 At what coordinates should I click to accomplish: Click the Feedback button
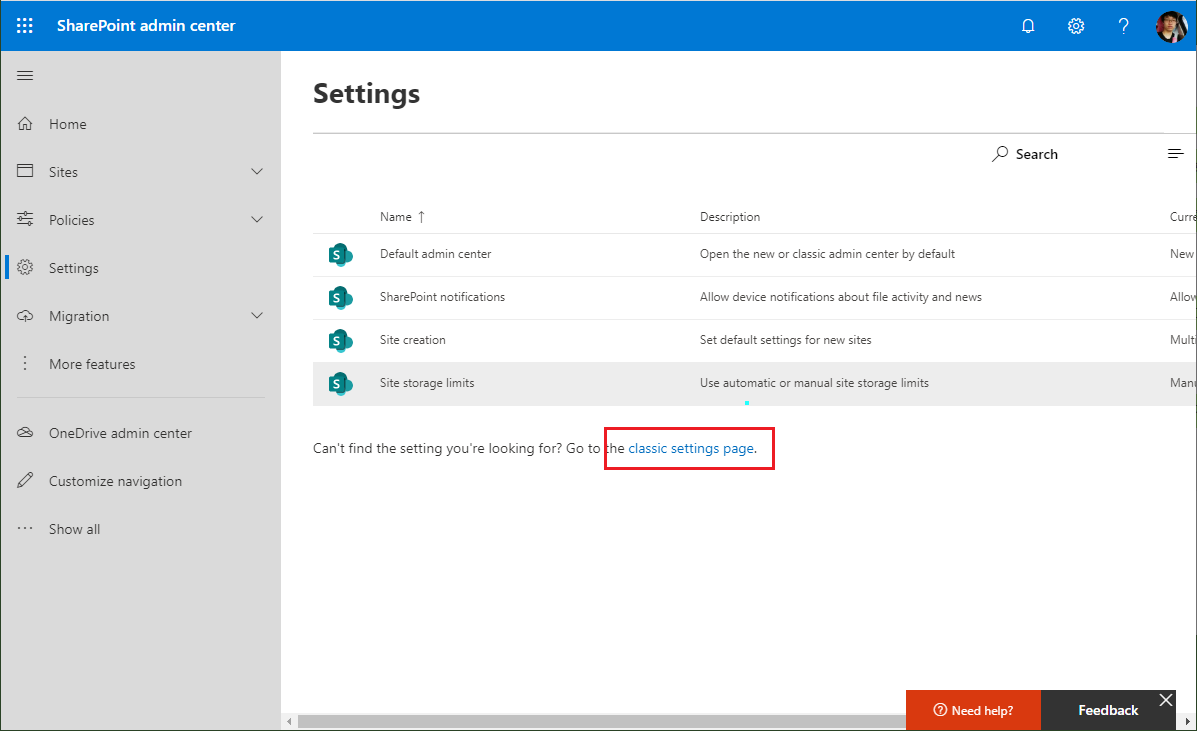(1108, 710)
